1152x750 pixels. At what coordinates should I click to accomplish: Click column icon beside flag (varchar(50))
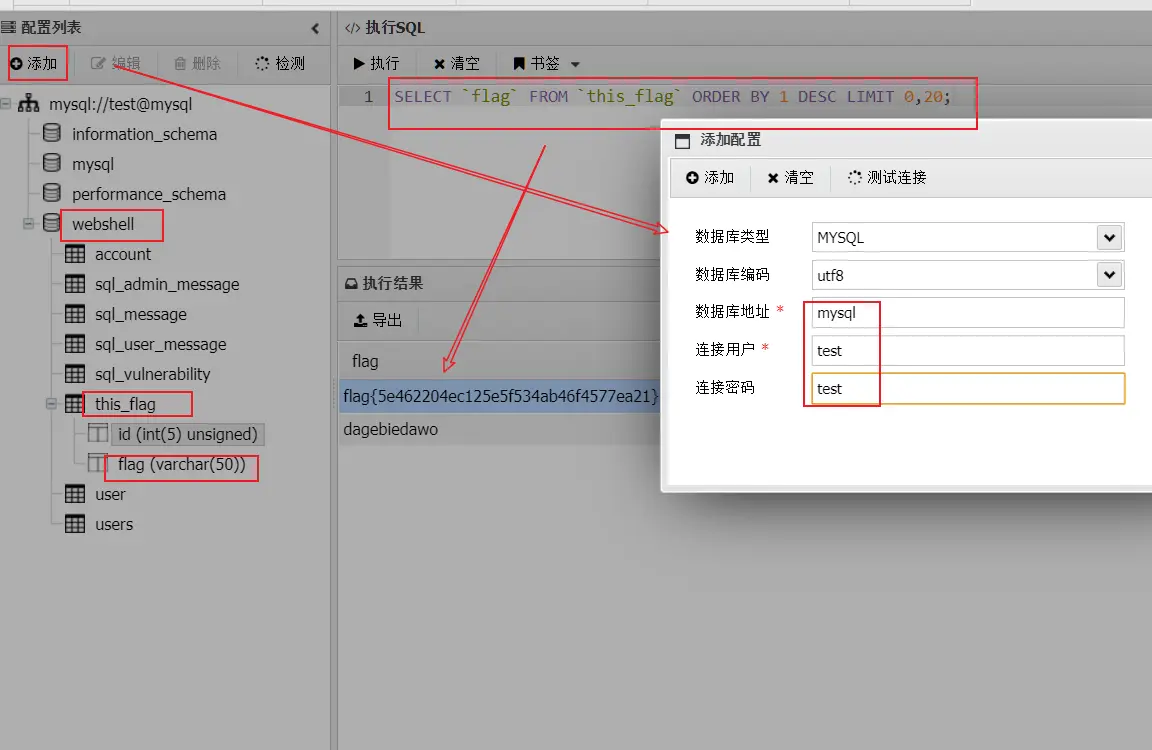98,464
